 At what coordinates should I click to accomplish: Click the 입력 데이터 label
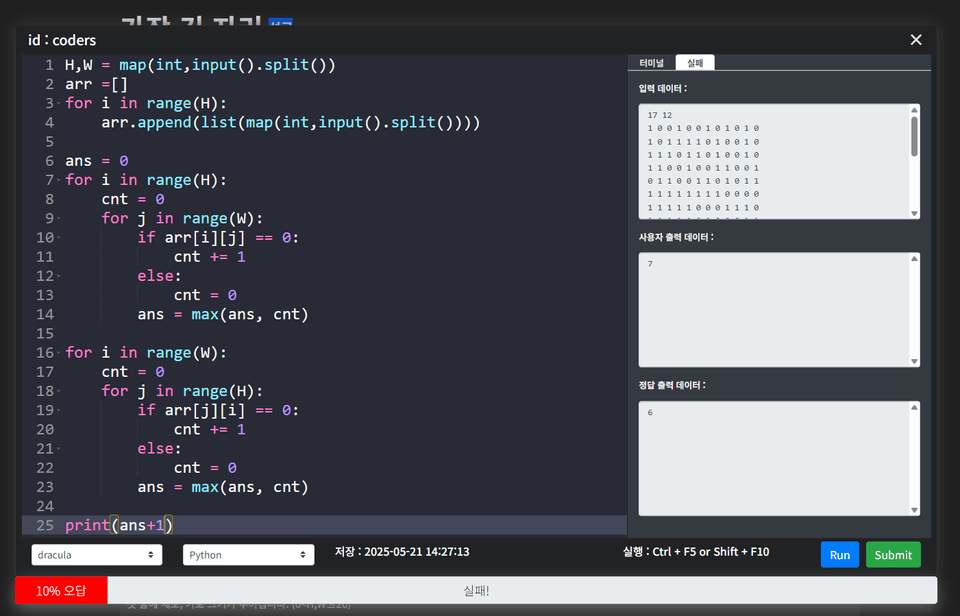point(662,89)
